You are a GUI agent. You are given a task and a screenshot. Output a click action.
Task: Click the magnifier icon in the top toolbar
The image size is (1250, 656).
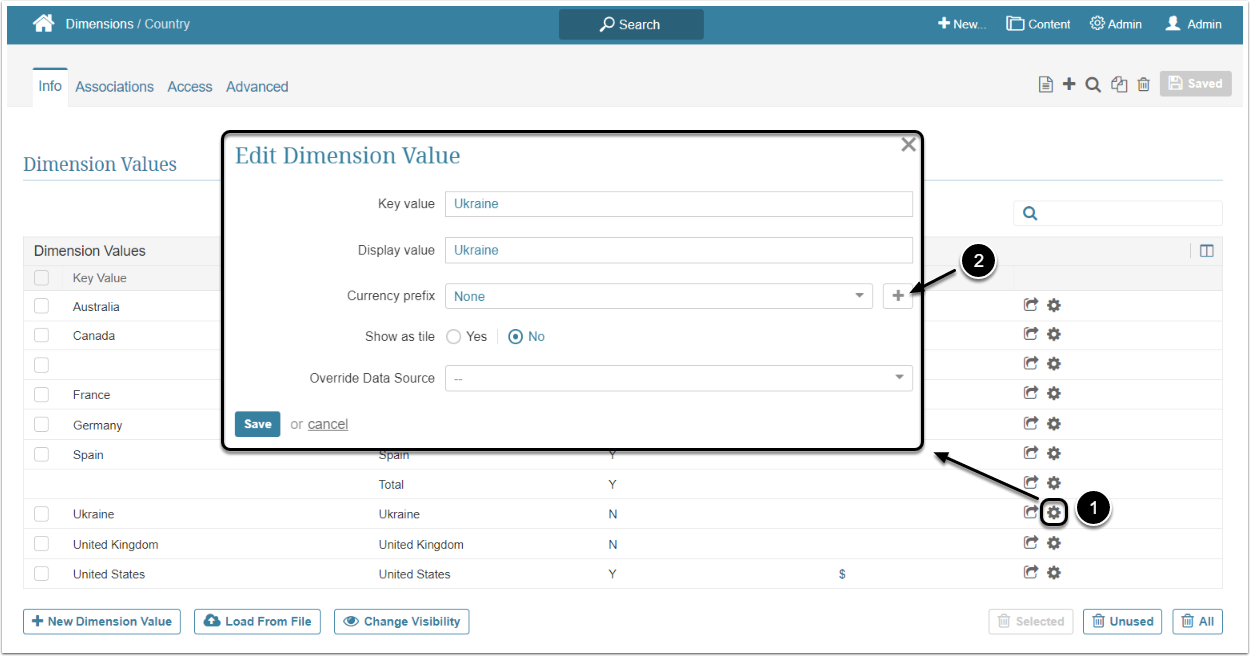pyautogui.click(x=1093, y=85)
